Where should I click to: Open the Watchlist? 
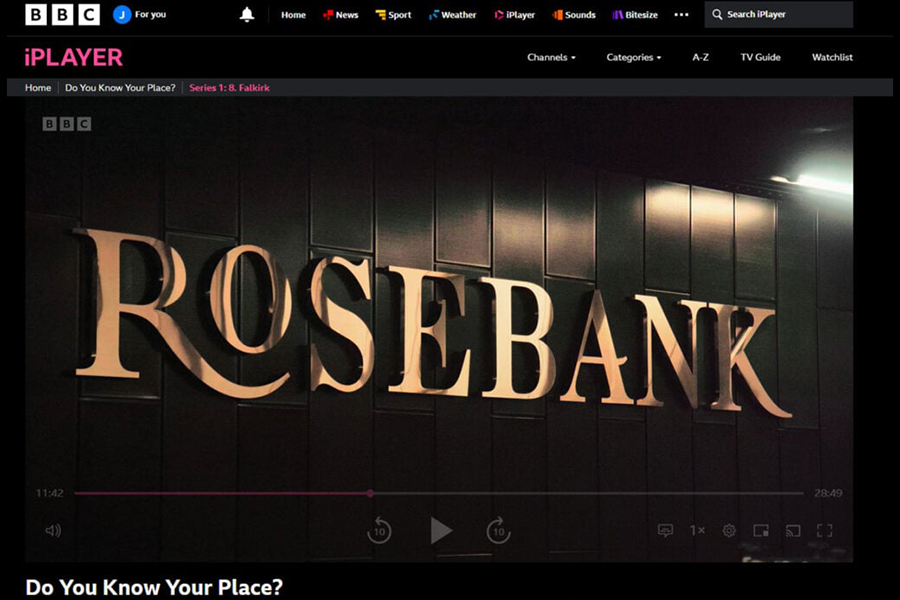tap(832, 57)
